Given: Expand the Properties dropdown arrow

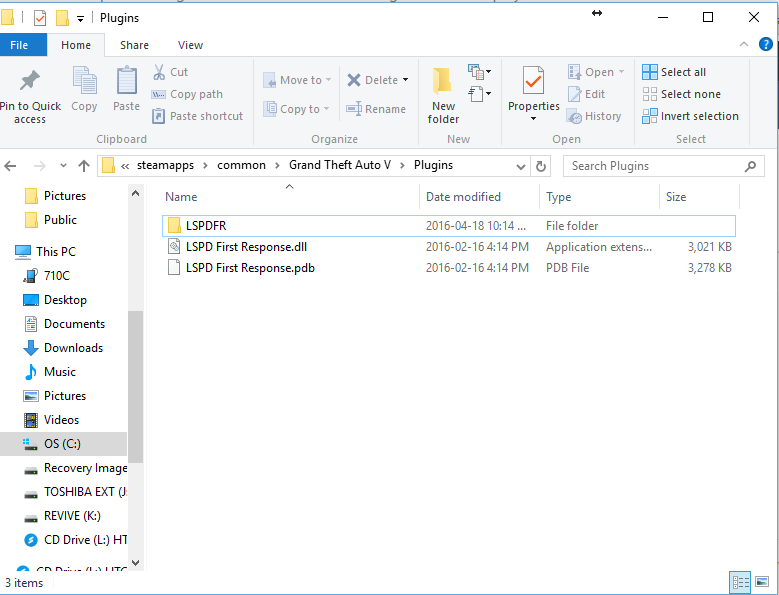Looking at the screenshot, I should [534, 119].
